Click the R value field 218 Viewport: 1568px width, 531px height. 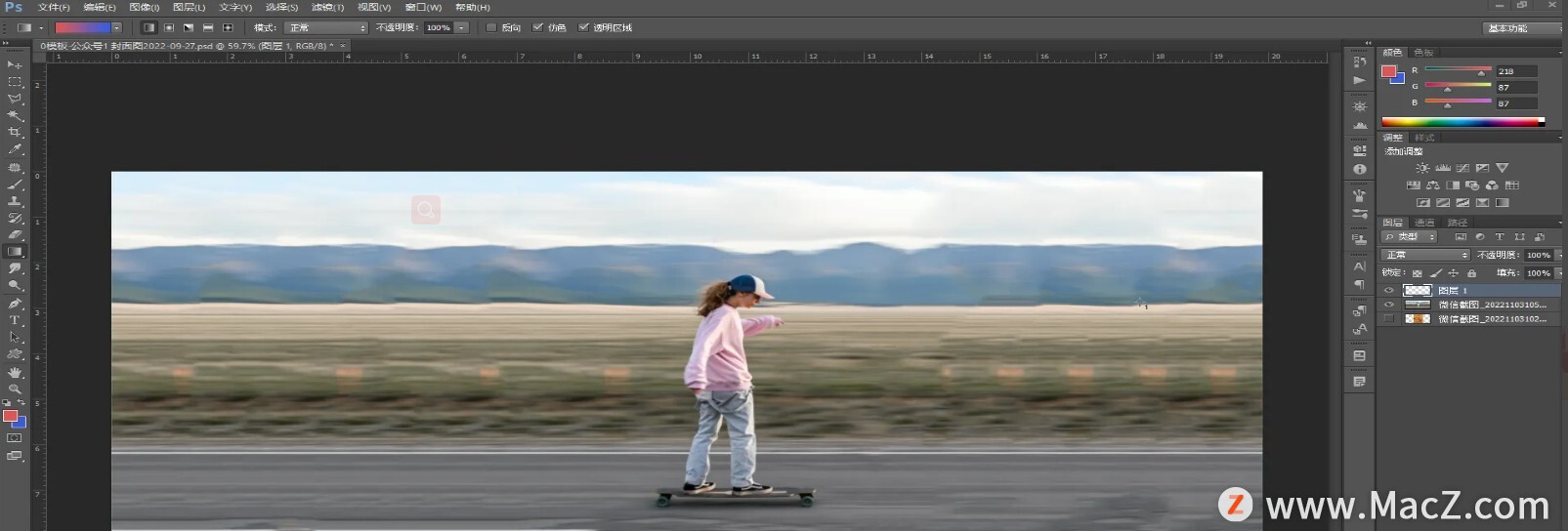[x=1516, y=71]
